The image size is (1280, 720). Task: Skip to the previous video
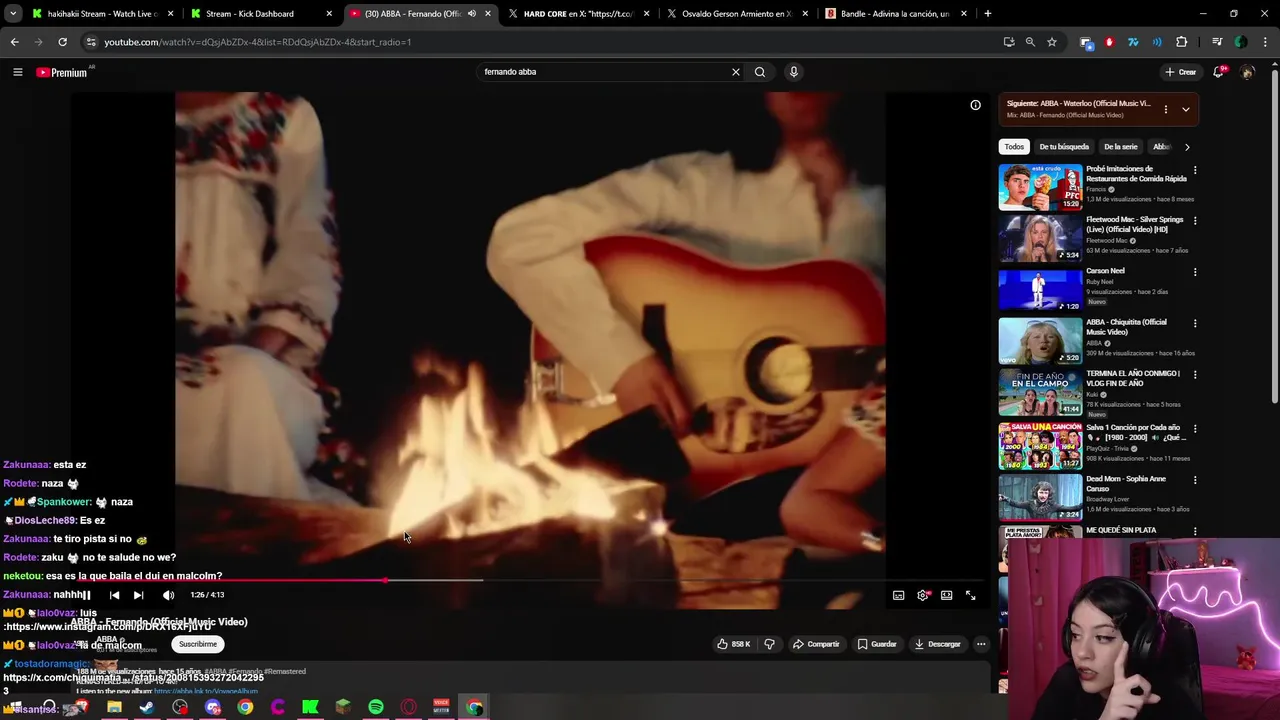pos(114,595)
